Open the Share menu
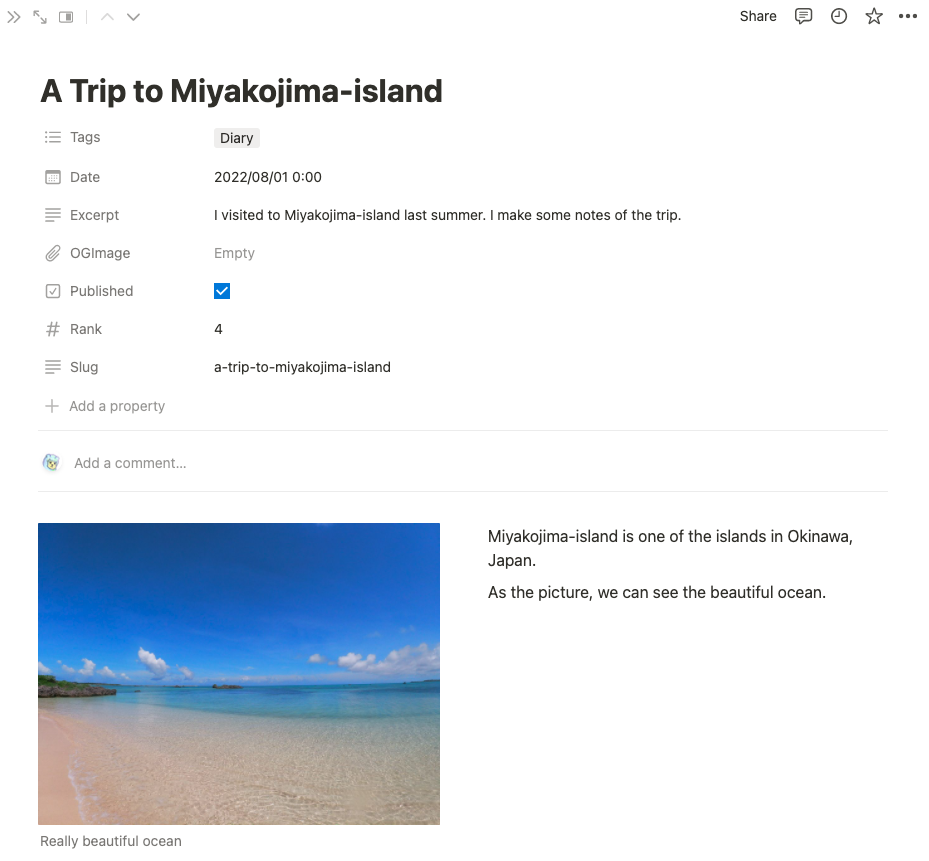929x861 pixels. pyautogui.click(x=758, y=17)
